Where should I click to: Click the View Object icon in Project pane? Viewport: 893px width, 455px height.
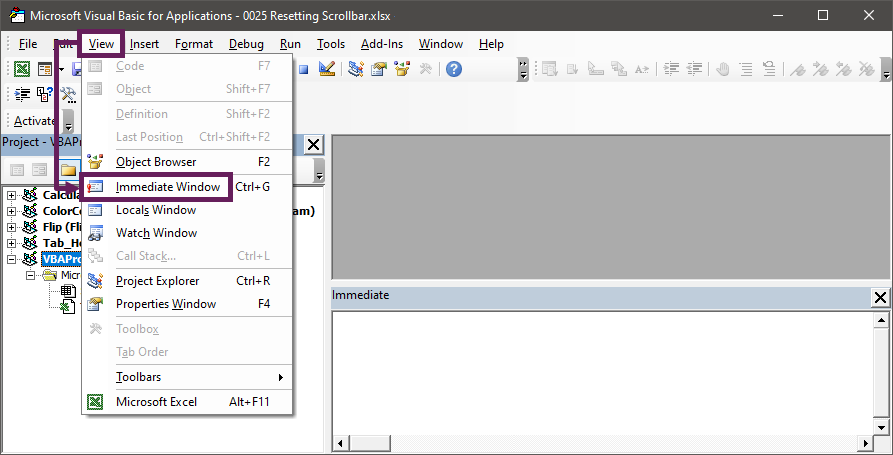pos(40,170)
